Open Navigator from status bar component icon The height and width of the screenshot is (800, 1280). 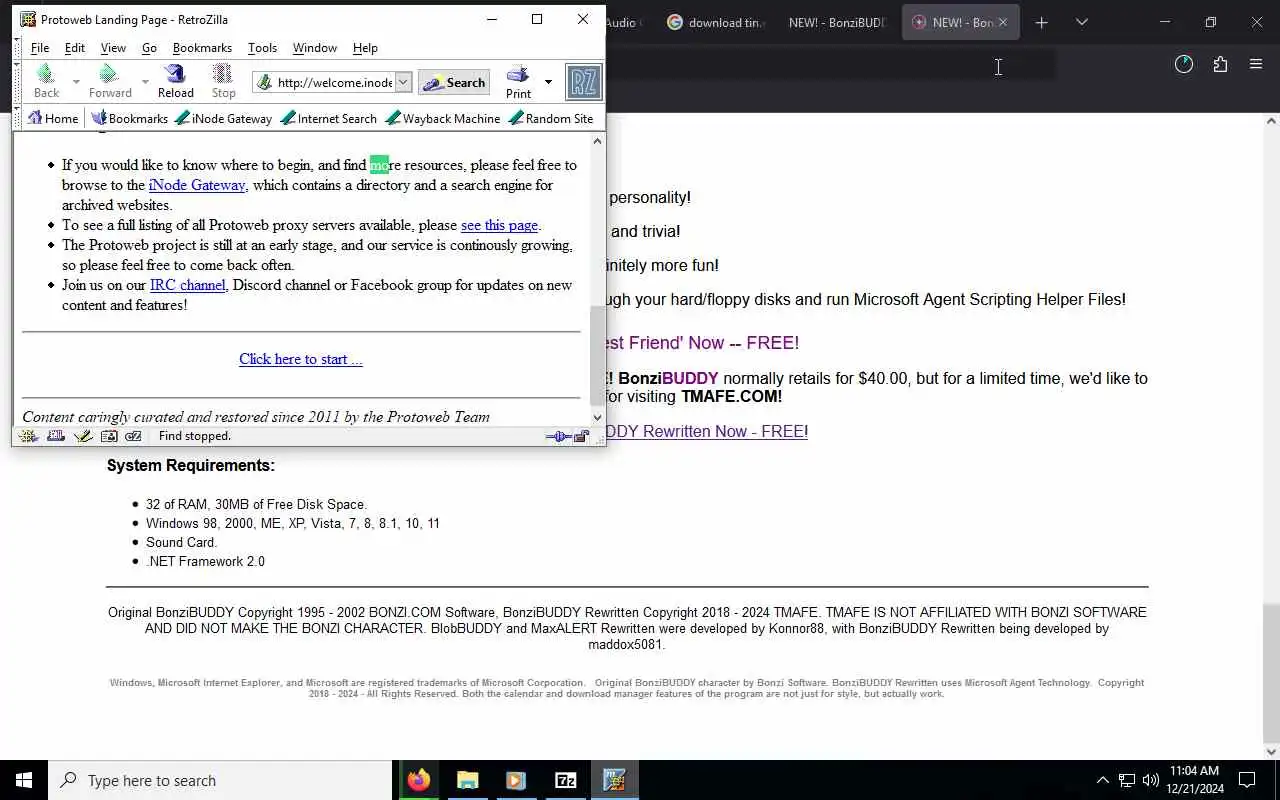click(28, 436)
